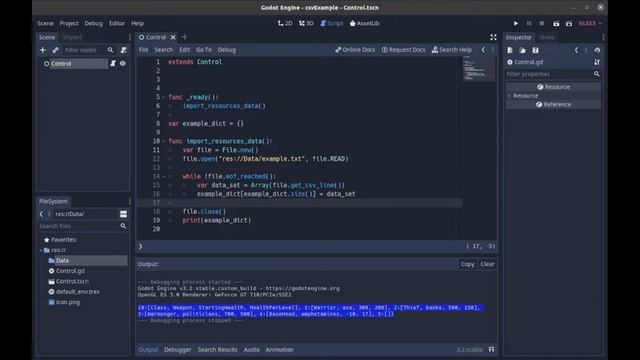The image size is (640, 360).
Task: Open the AssetLib workspace
Action: pos(364,23)
